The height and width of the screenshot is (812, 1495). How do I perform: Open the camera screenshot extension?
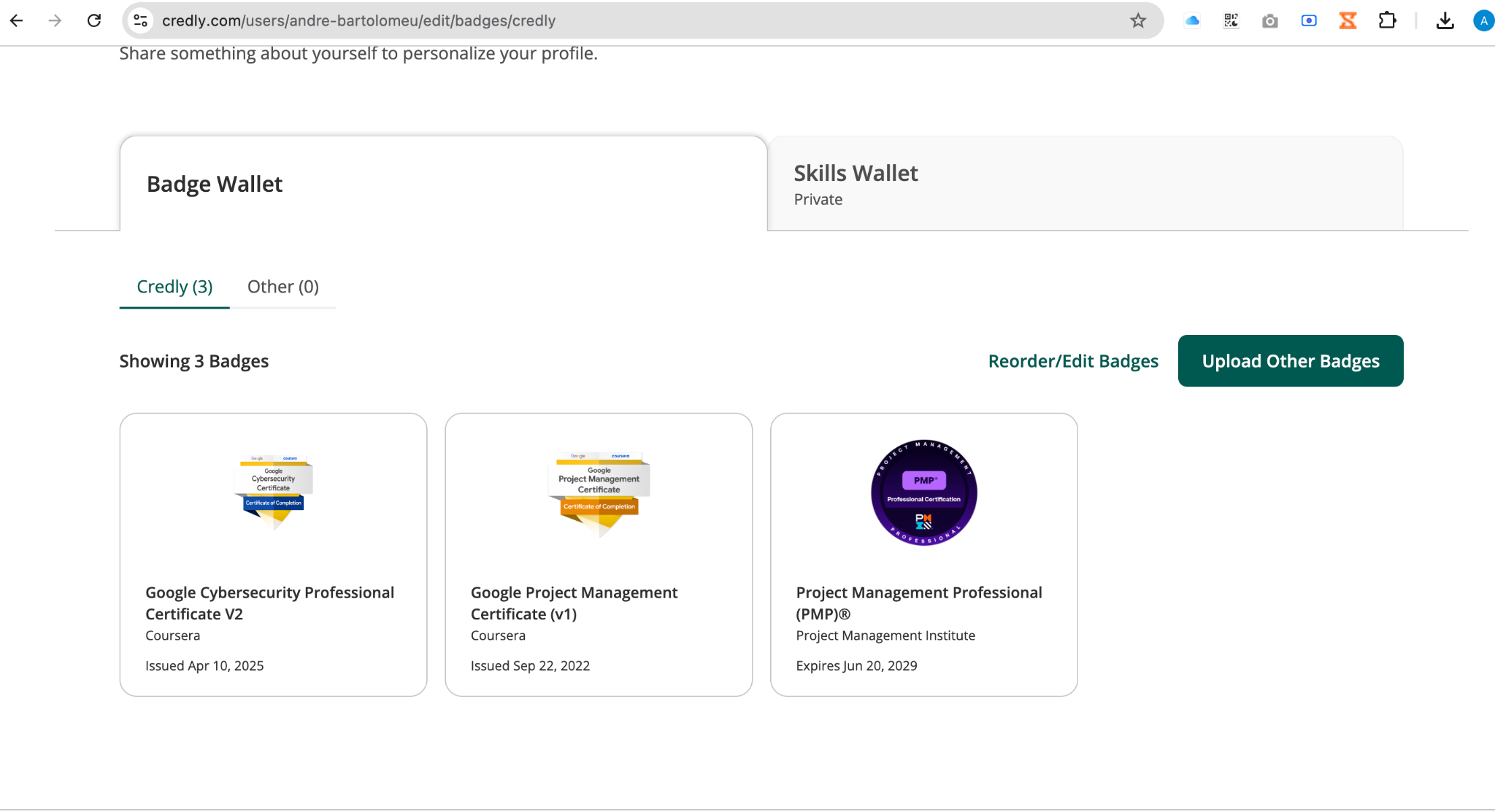(x=1270, y=20)
